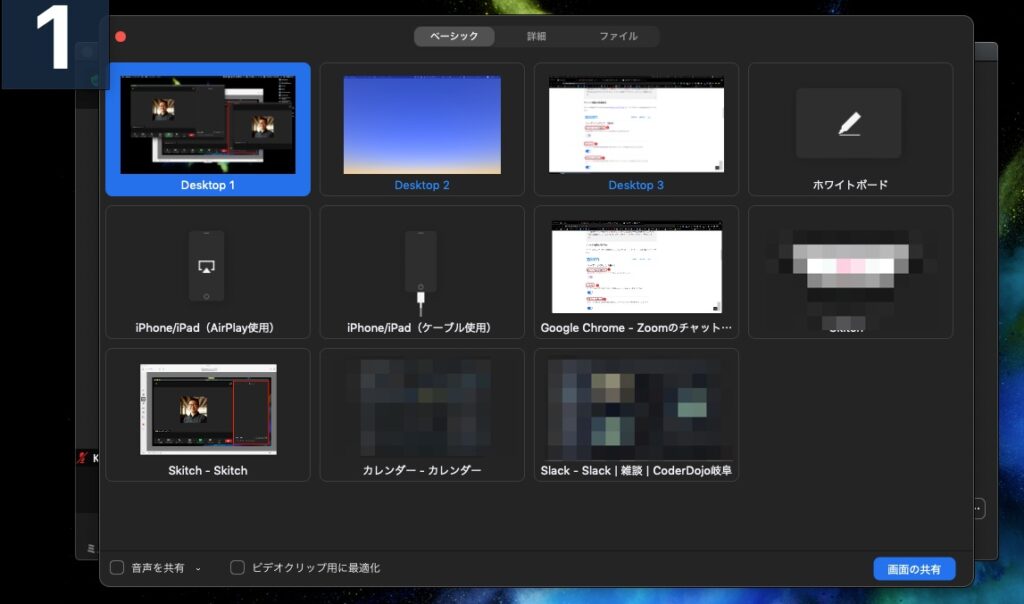
Task: Expand the 音声を共有 options arrow
Action: point(198,569)
